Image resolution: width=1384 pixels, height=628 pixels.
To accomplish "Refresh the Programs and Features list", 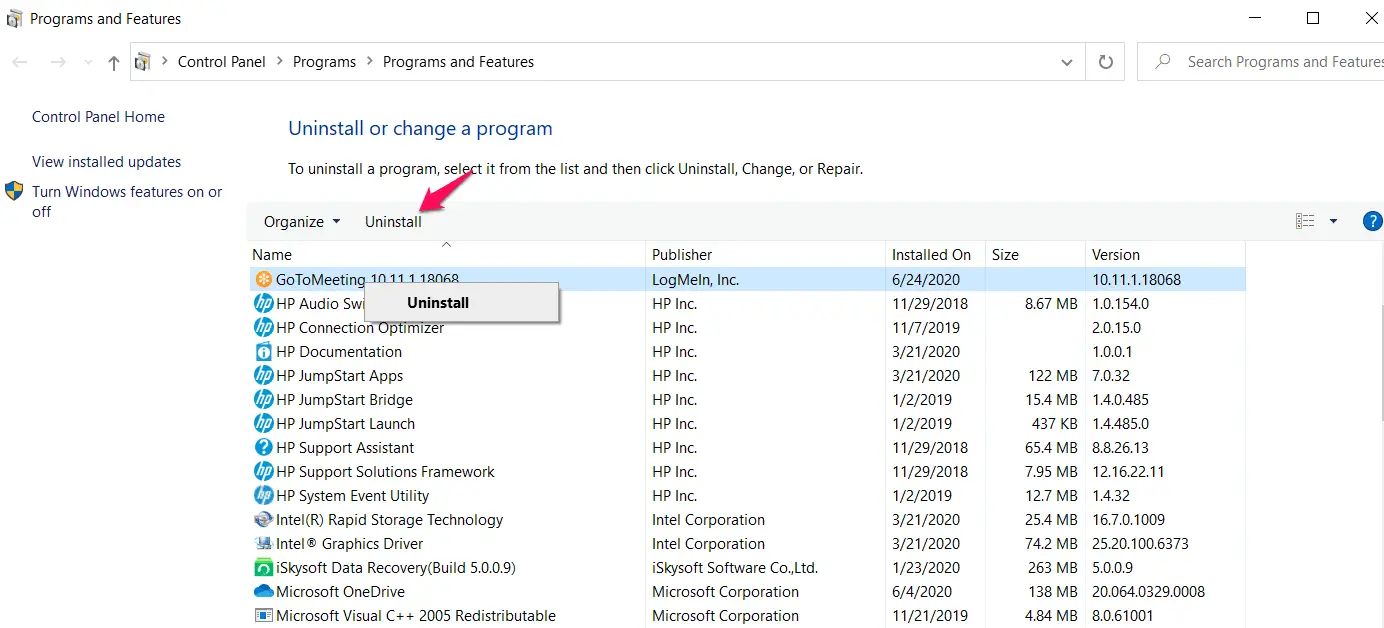I will point(1106,62).
